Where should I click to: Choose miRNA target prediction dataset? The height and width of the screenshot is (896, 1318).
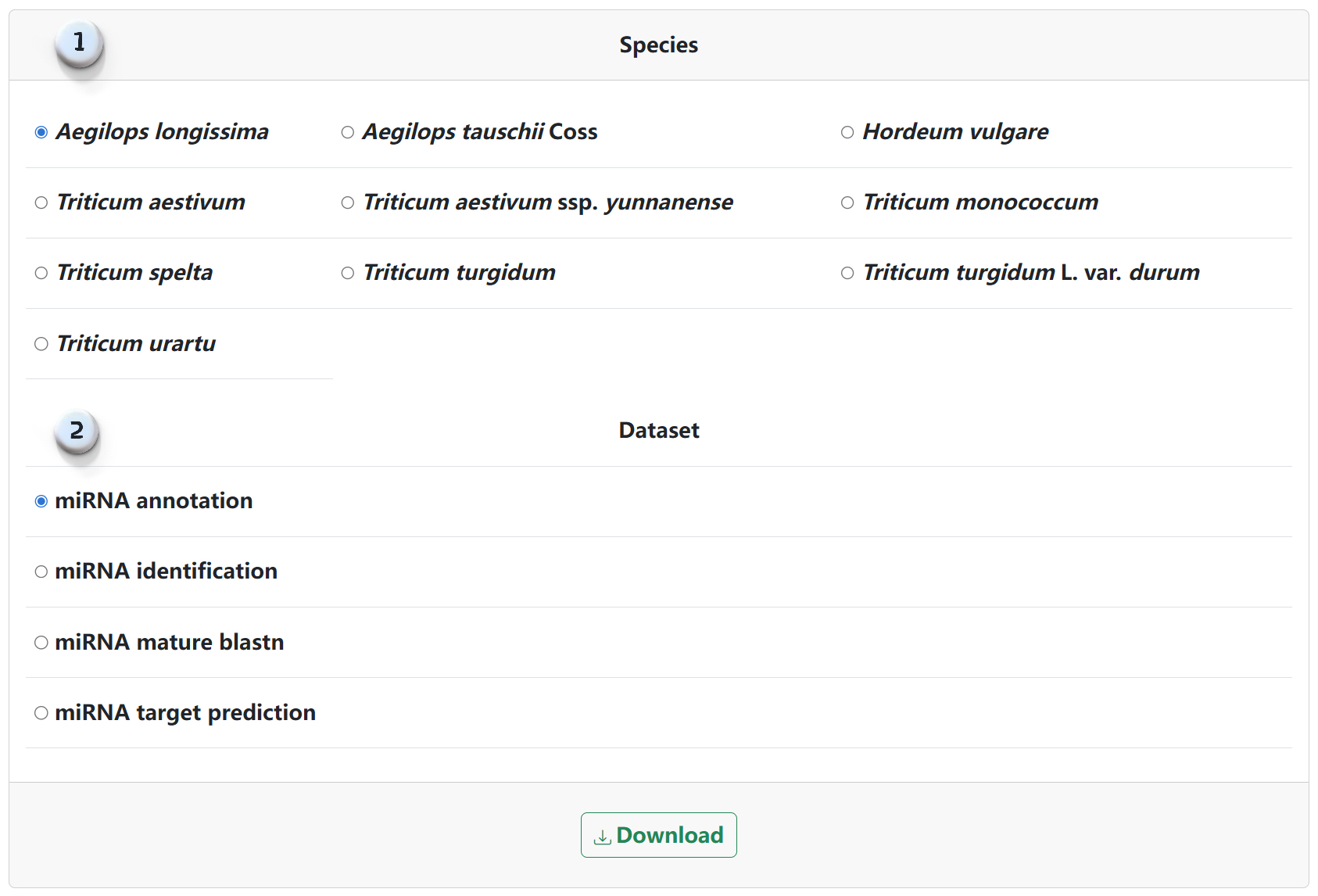[x=41, y=713]
